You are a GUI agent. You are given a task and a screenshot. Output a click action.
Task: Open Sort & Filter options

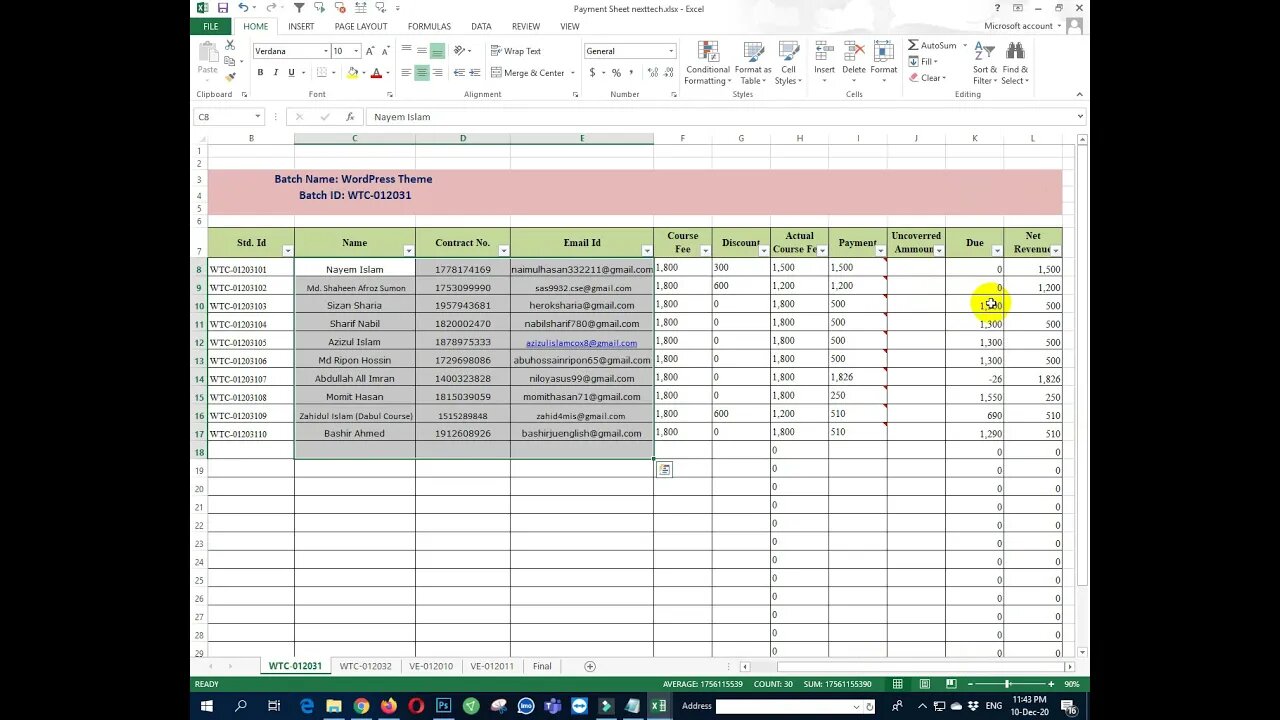tap(985, 63)
